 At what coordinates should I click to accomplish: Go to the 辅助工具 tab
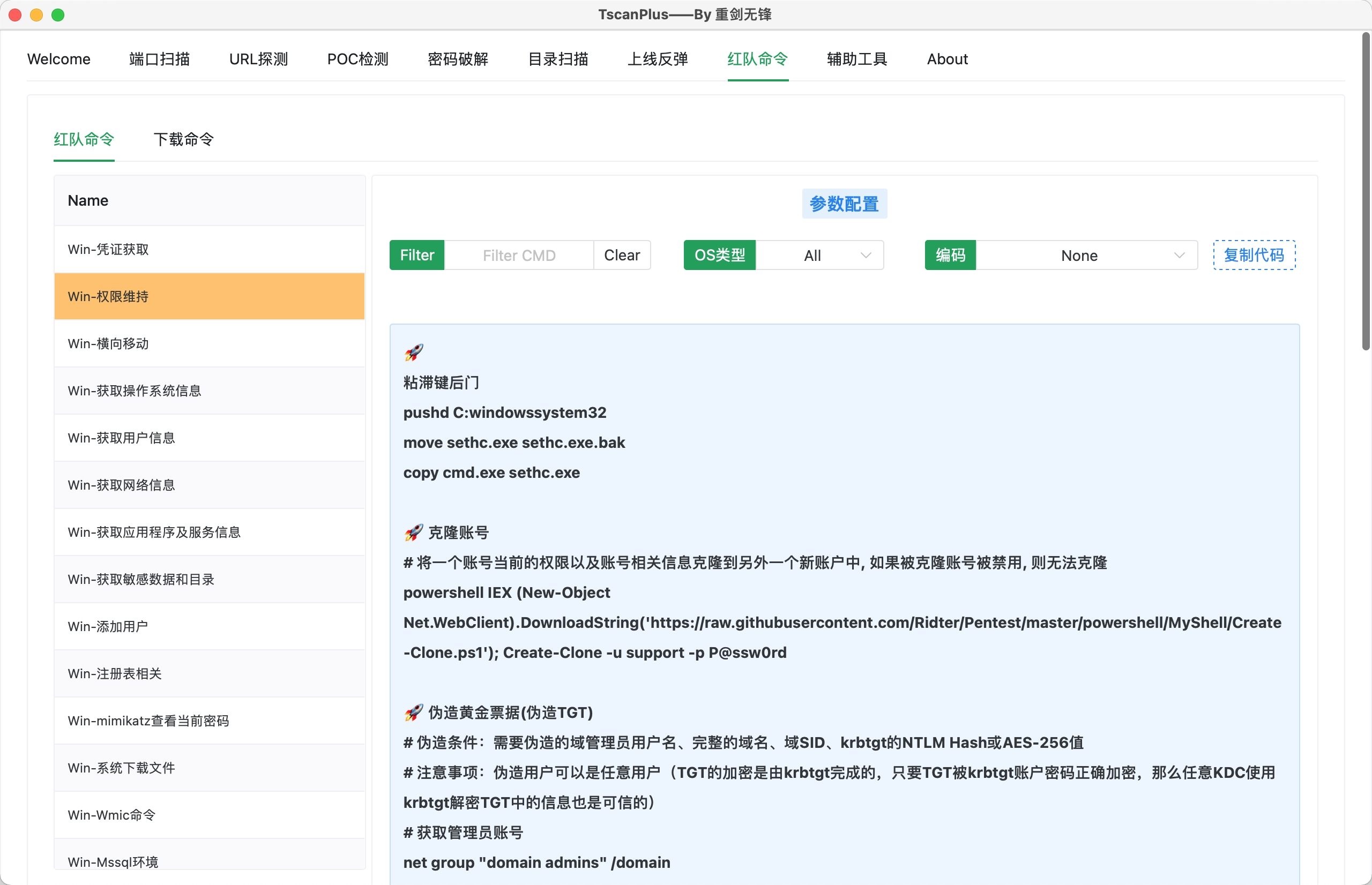[856, 59]
